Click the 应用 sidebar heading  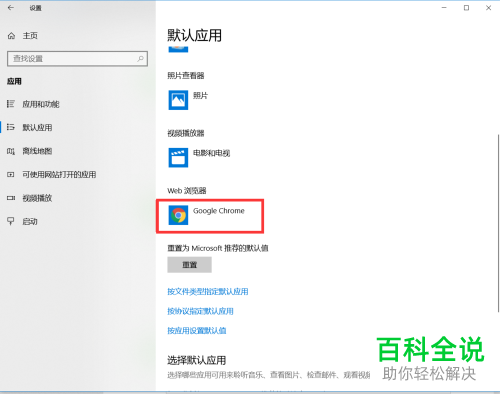point(14,81)
